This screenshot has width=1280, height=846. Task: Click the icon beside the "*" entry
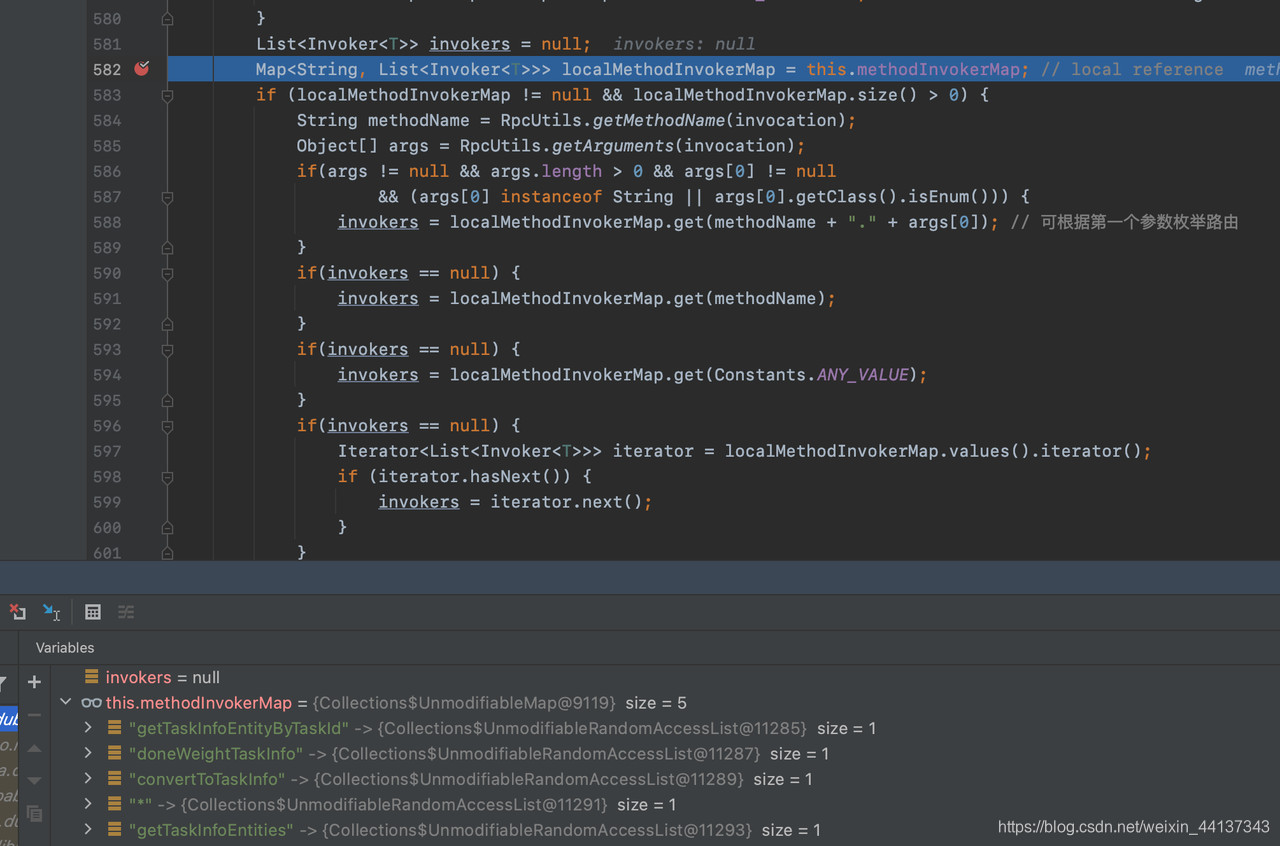115,804
